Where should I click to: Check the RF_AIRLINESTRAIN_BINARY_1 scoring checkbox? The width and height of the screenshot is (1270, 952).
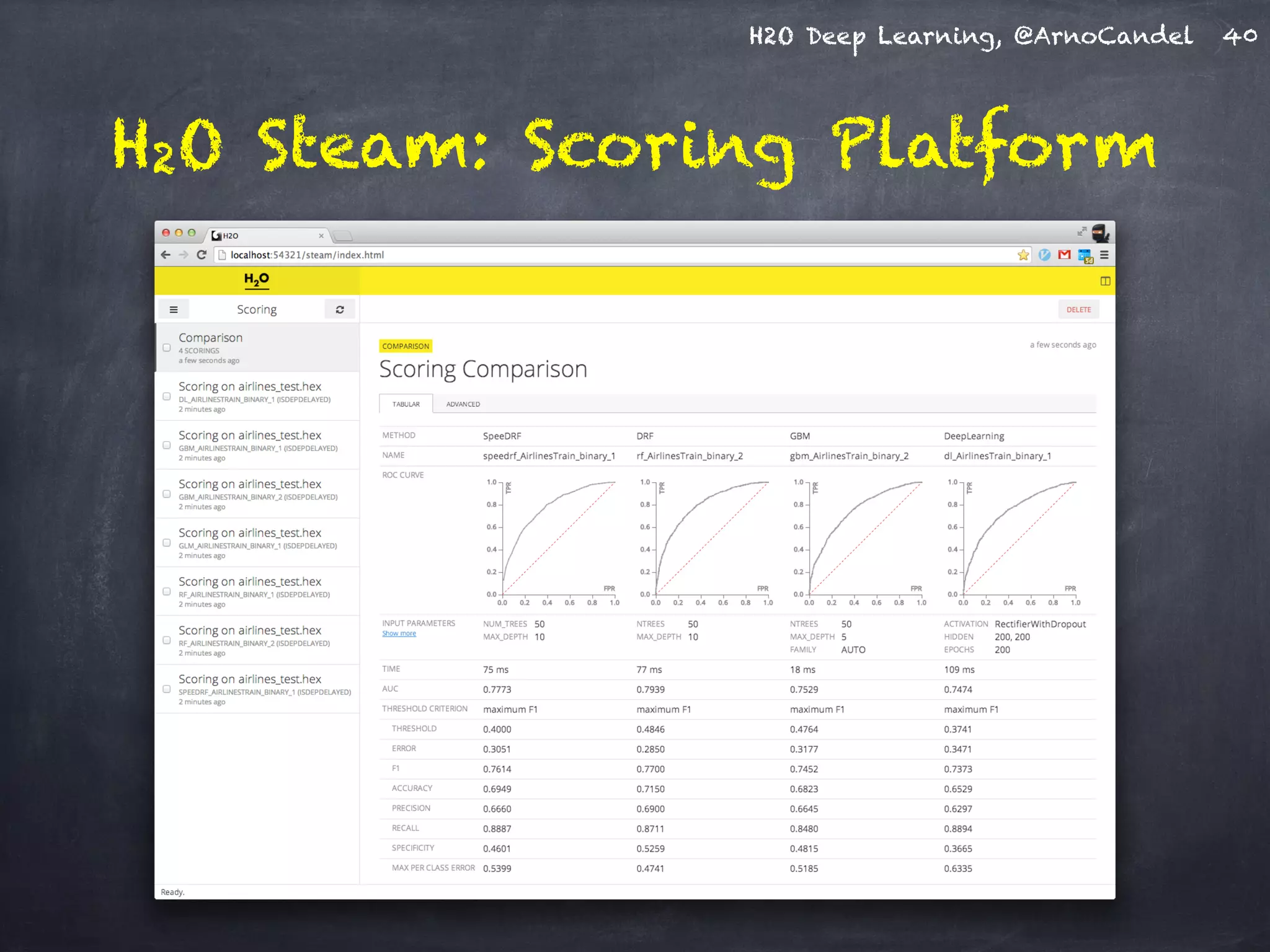166,591
